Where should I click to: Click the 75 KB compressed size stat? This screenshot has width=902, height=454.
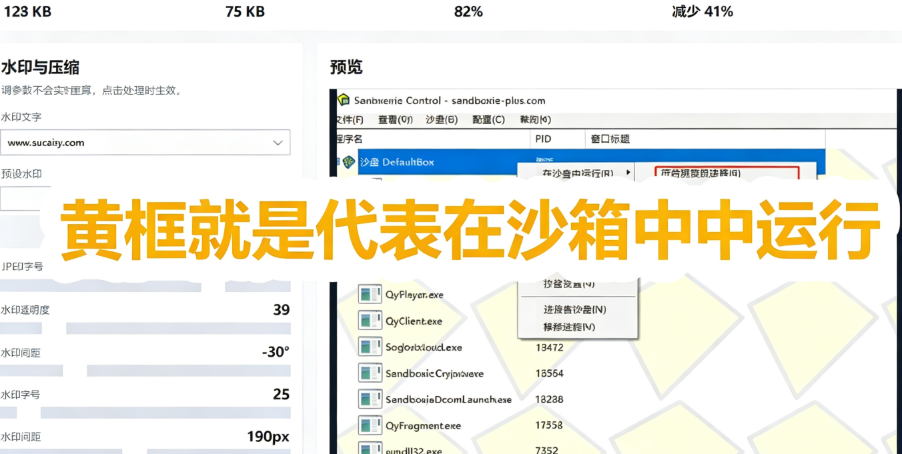click(245, 12)
